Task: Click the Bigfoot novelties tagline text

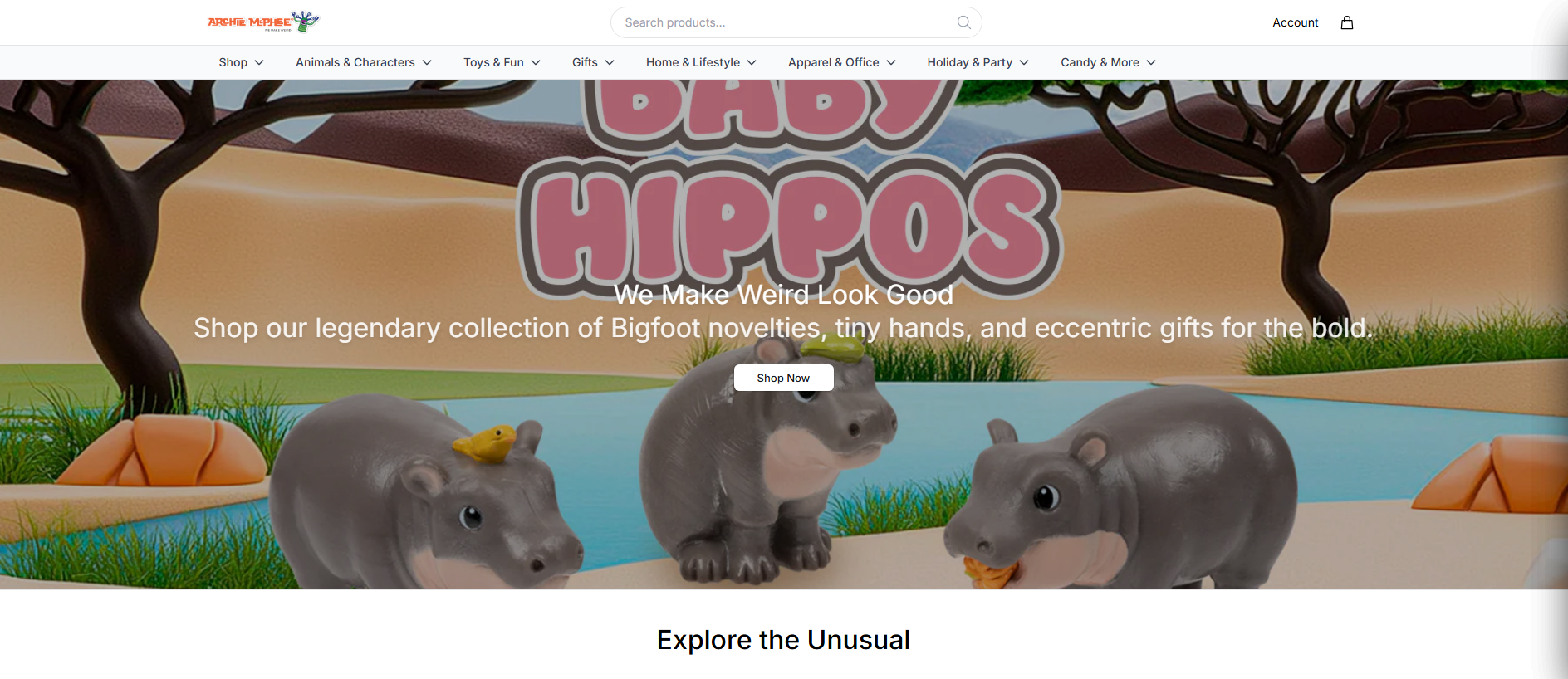Action: pyautogui.click(x=784, y=328)
